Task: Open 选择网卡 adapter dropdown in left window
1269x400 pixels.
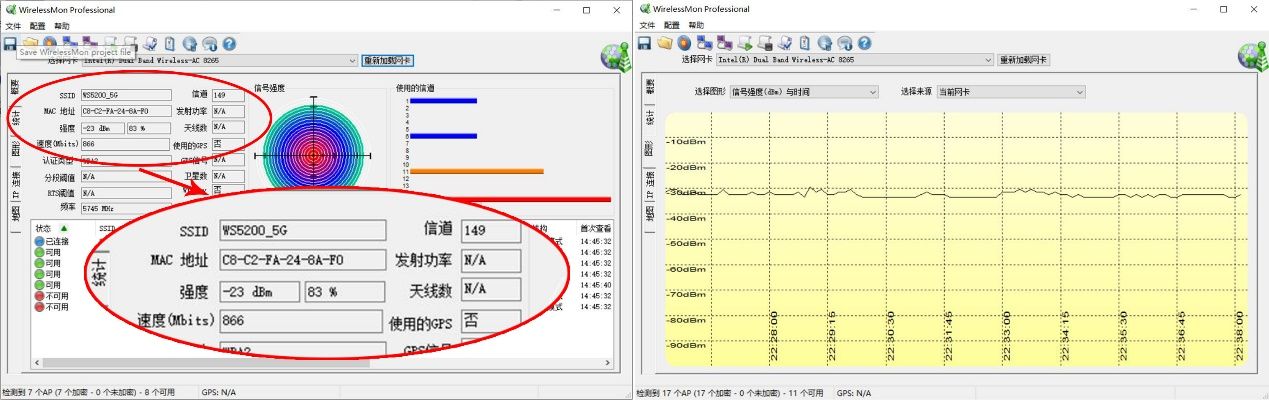Action: click(220, 60)
